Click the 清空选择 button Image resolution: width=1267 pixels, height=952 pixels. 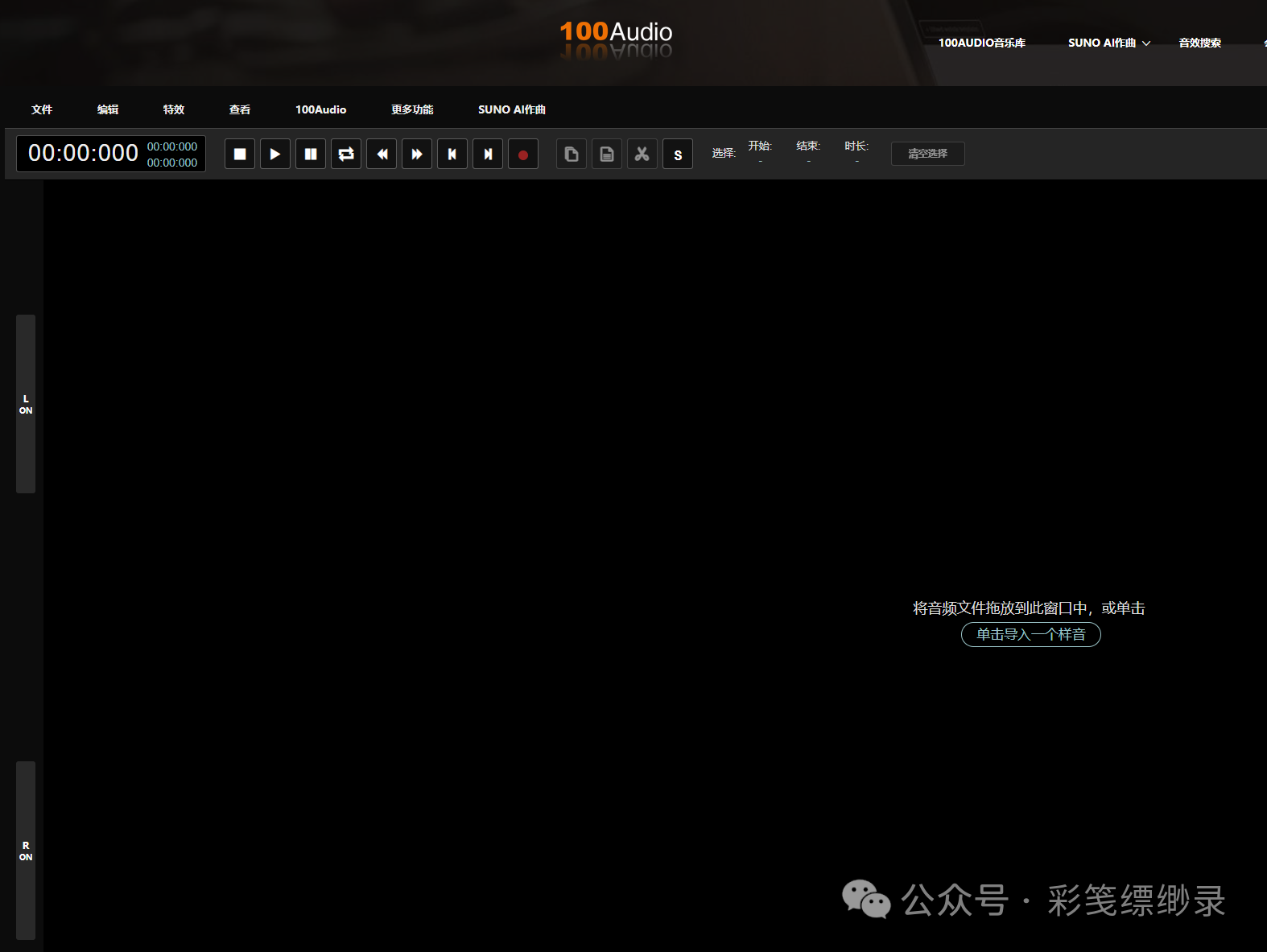point(928,154)
